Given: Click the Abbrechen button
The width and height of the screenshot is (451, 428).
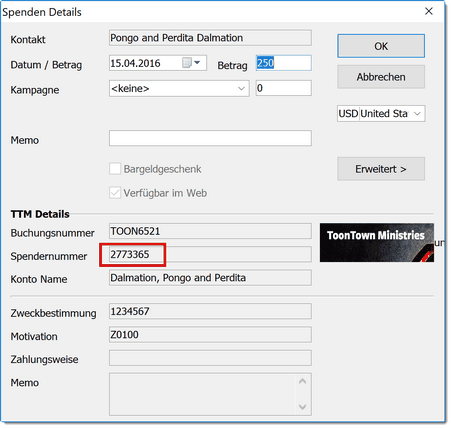Looking at the screenshot, I should [x=381, y=77].
